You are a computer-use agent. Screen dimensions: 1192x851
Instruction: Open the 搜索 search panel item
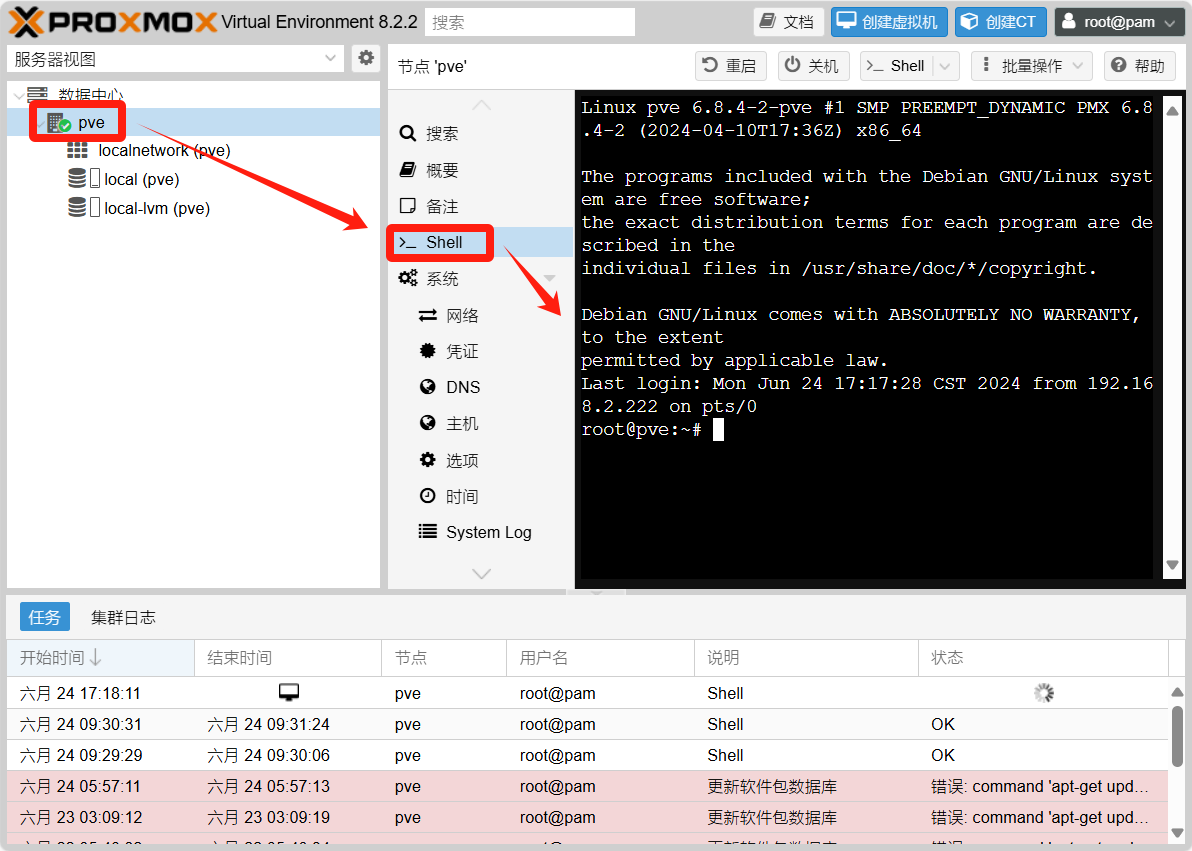[x=441, y=134]
